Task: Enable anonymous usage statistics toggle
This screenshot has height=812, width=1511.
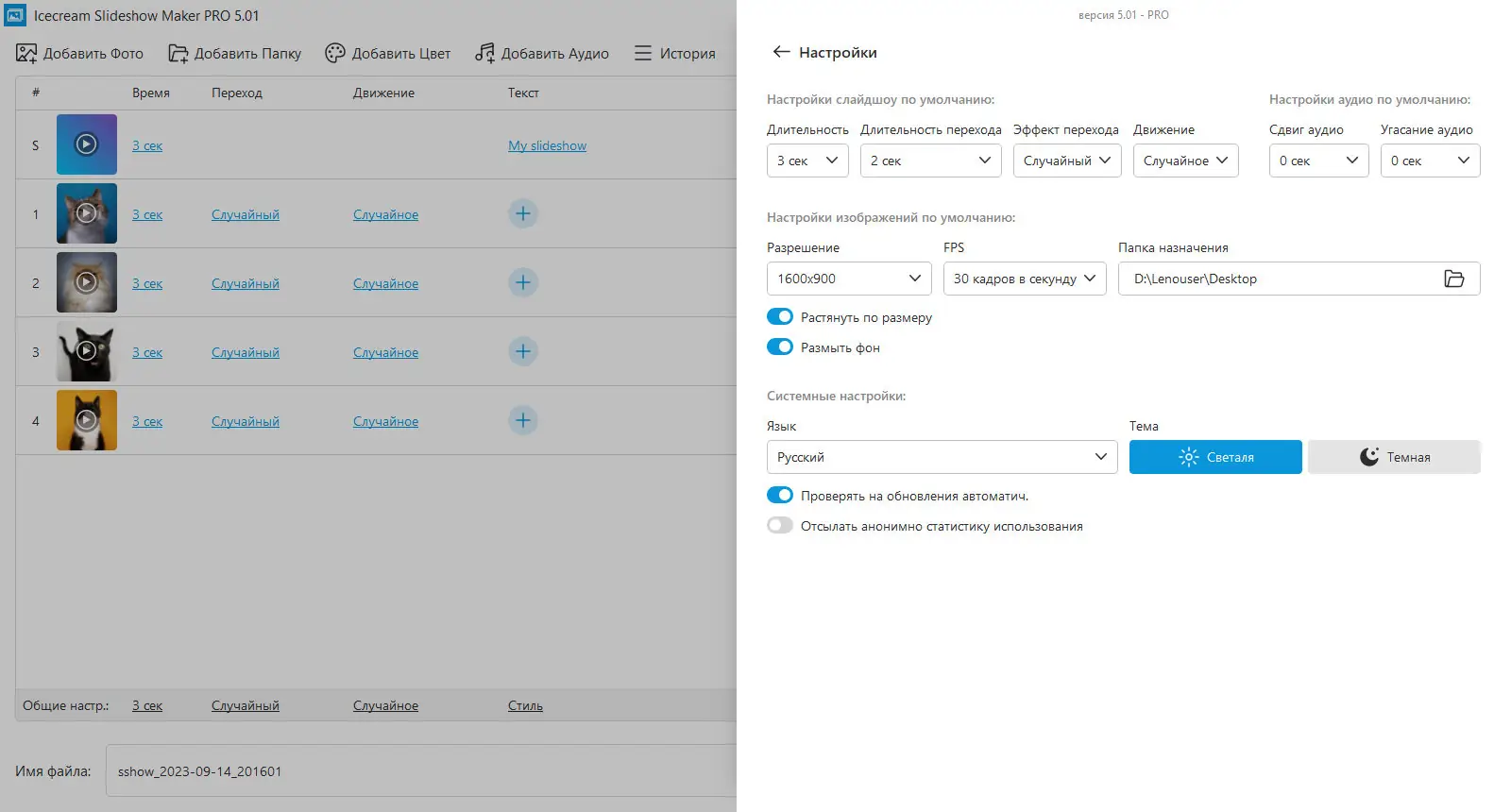Action: (780, 525)
